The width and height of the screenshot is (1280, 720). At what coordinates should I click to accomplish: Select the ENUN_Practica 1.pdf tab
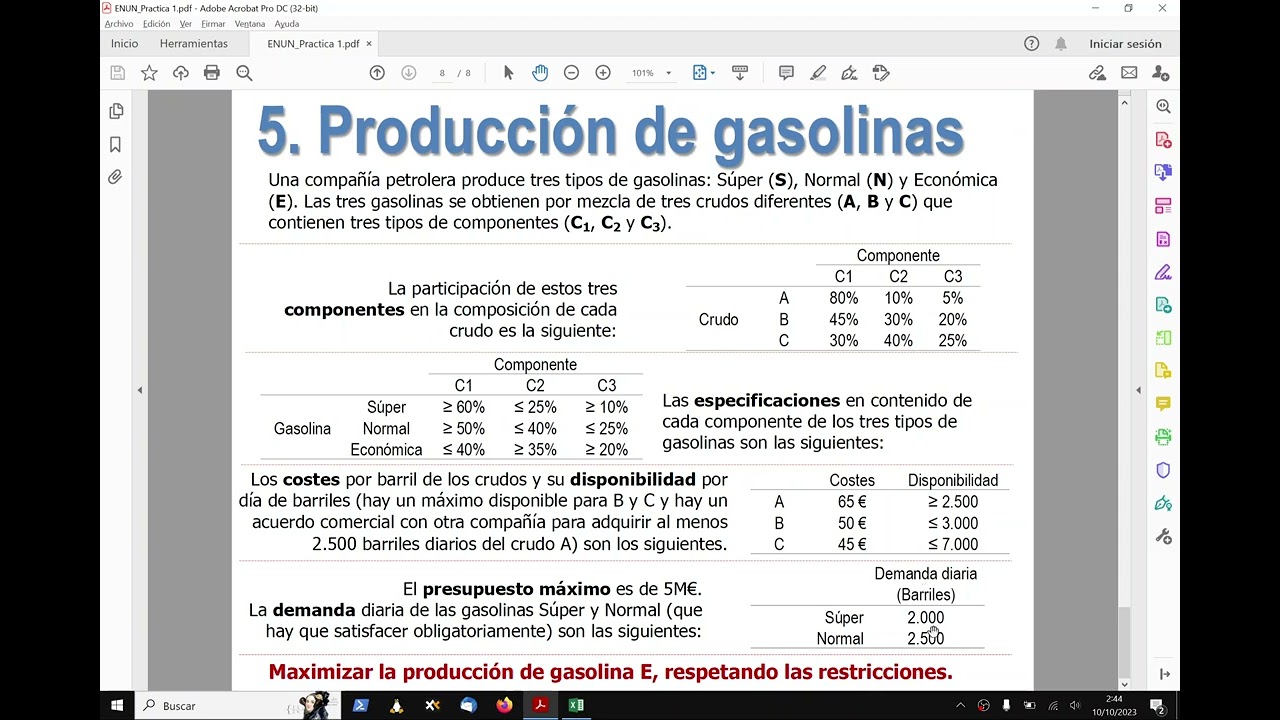[x=312, y=44]
